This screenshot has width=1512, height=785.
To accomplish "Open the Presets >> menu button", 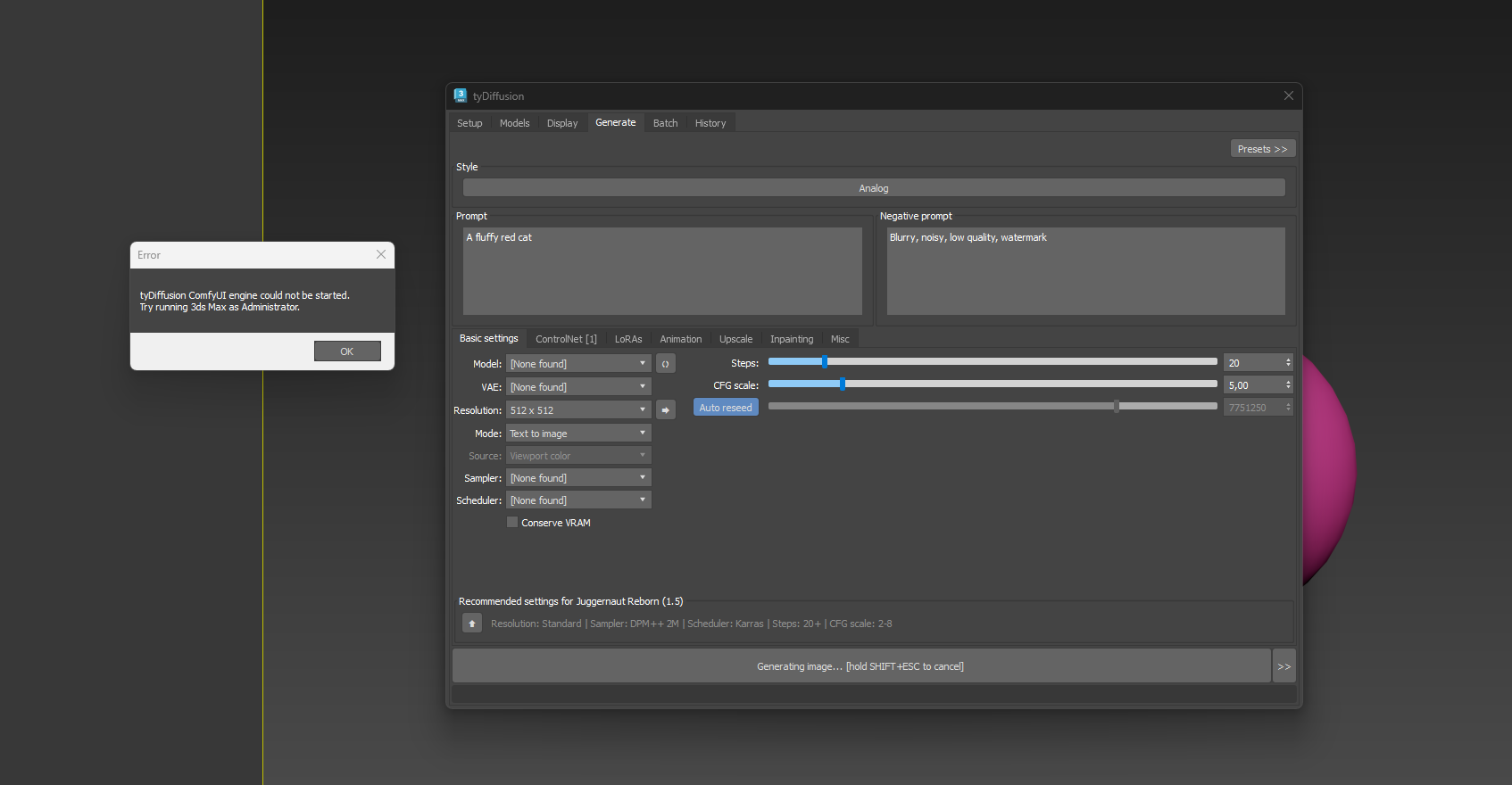I will tap(1262, 149).
